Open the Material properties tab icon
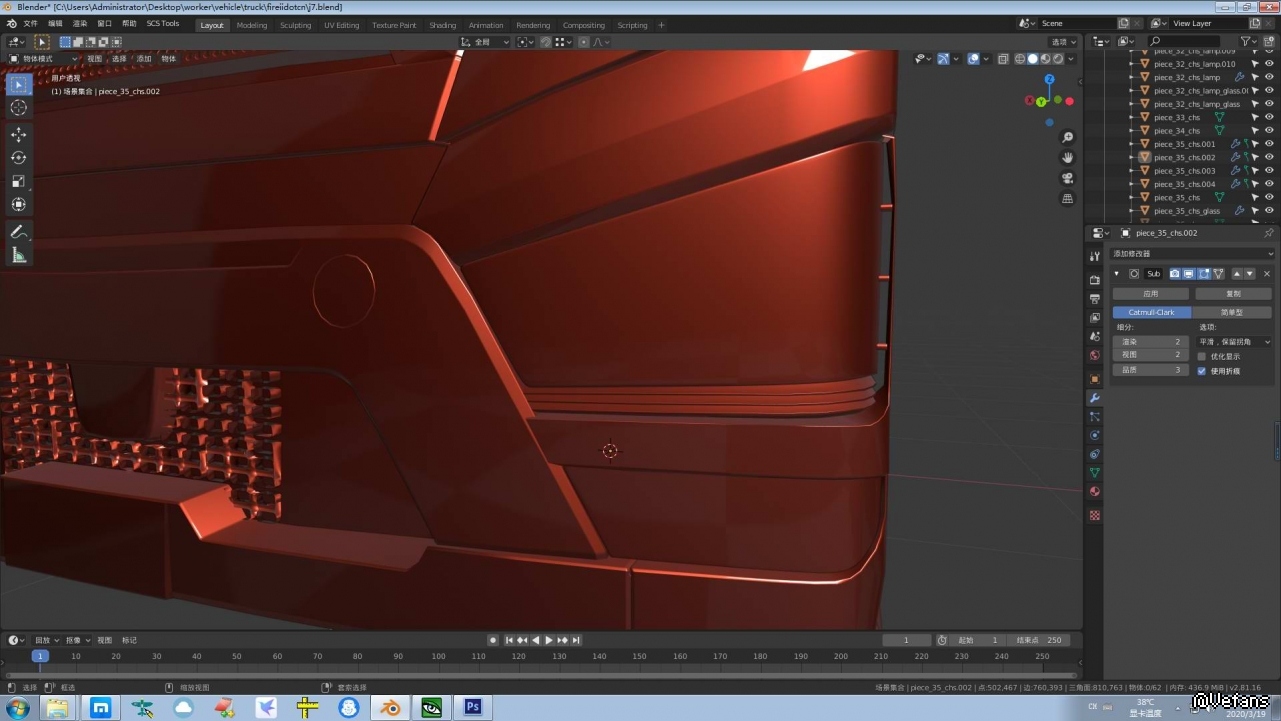This screenshot has width=1281, height=721. (x=1095, y=492)
